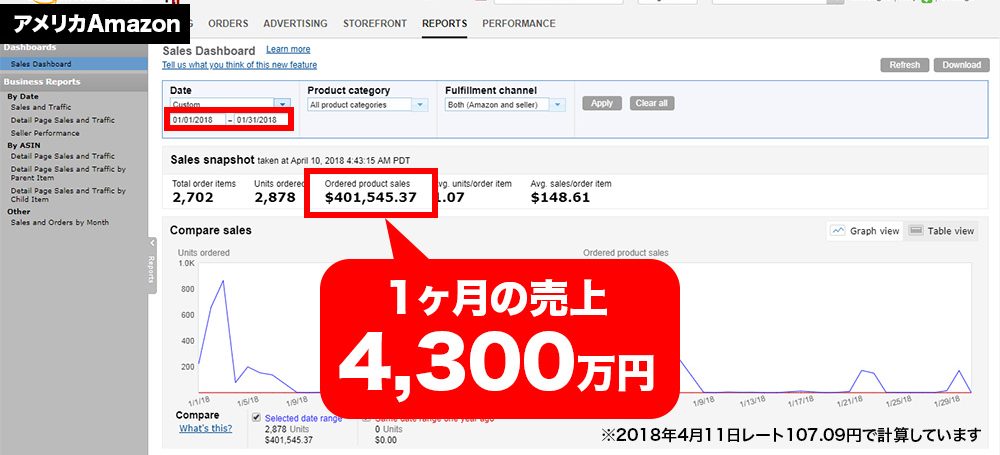Click the Business Reports sidebar header
1000x455 pixels.
[x=41, y=82]
